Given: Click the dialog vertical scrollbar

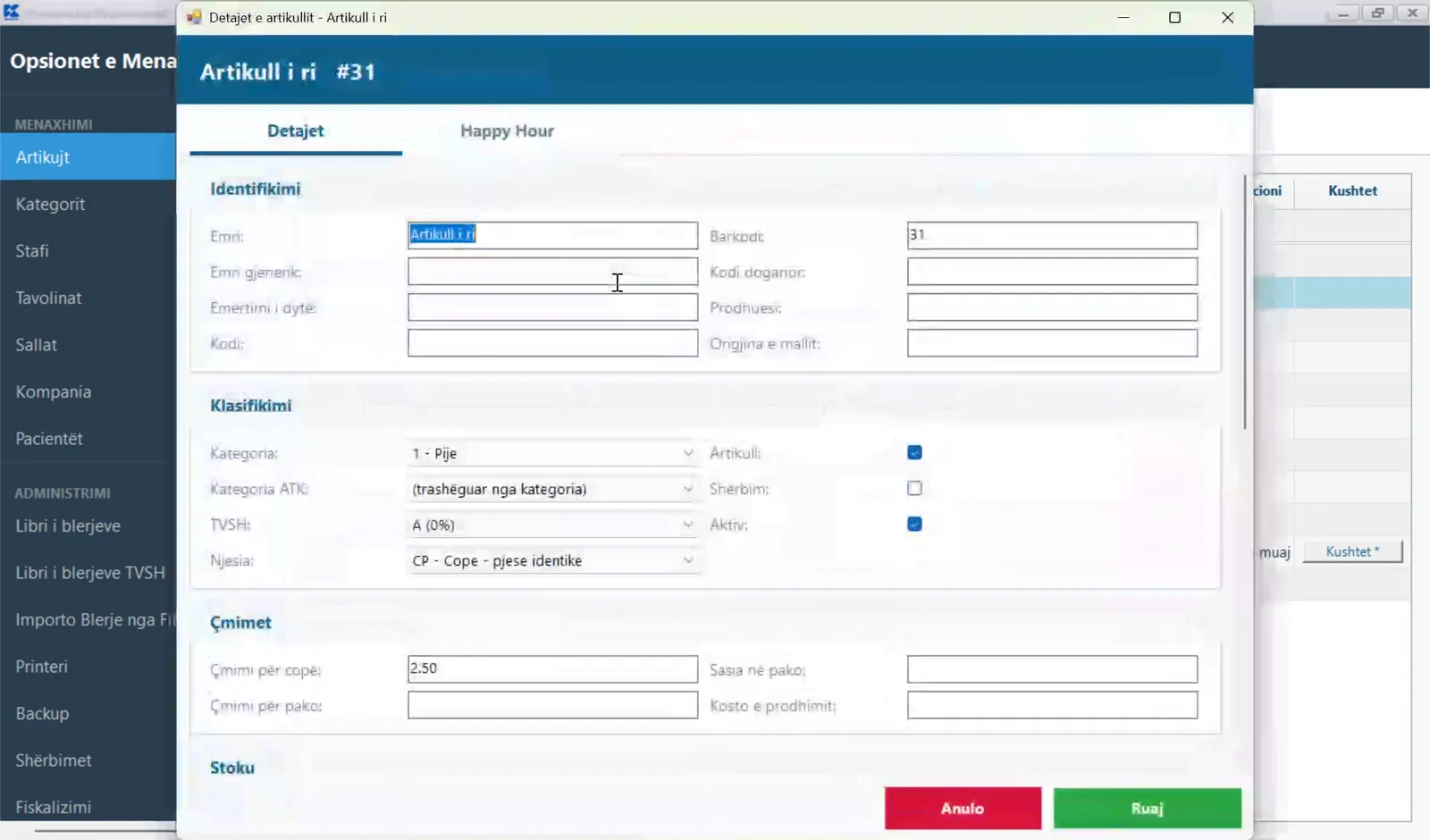Looking at the screenshot, I should click(1245, 302).
